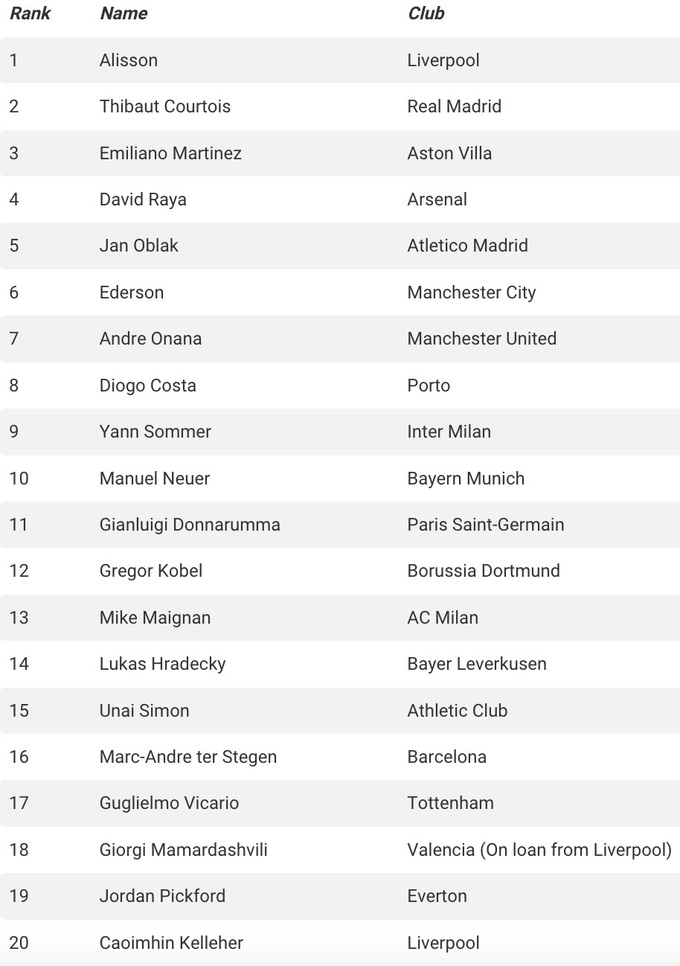This screenshot has height=966, width=680.
Task: Click the Borussia Dortmund club cell
Action: pyautogui.click(x=483, y=571)
